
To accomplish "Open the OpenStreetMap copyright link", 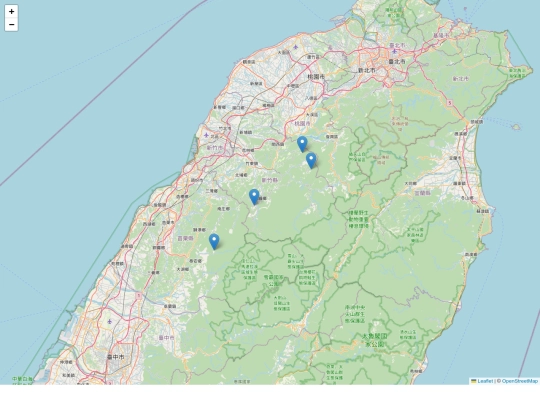I will point(520,381).
